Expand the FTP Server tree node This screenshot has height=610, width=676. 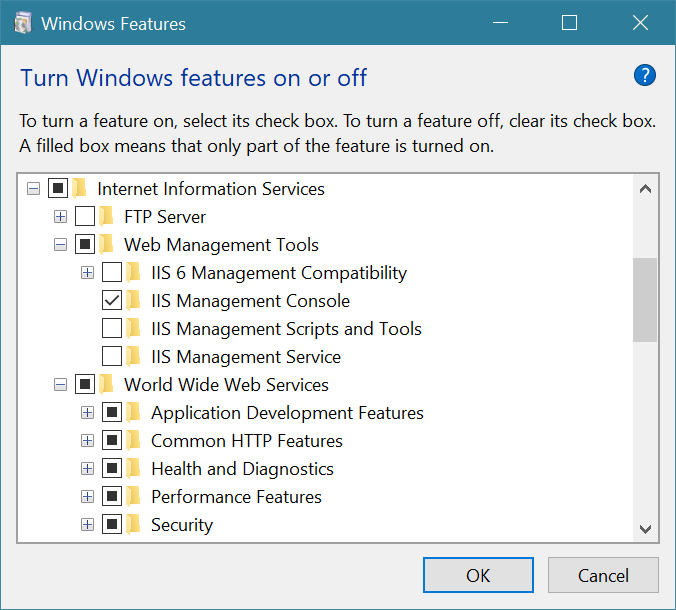(x=61, y=217)
